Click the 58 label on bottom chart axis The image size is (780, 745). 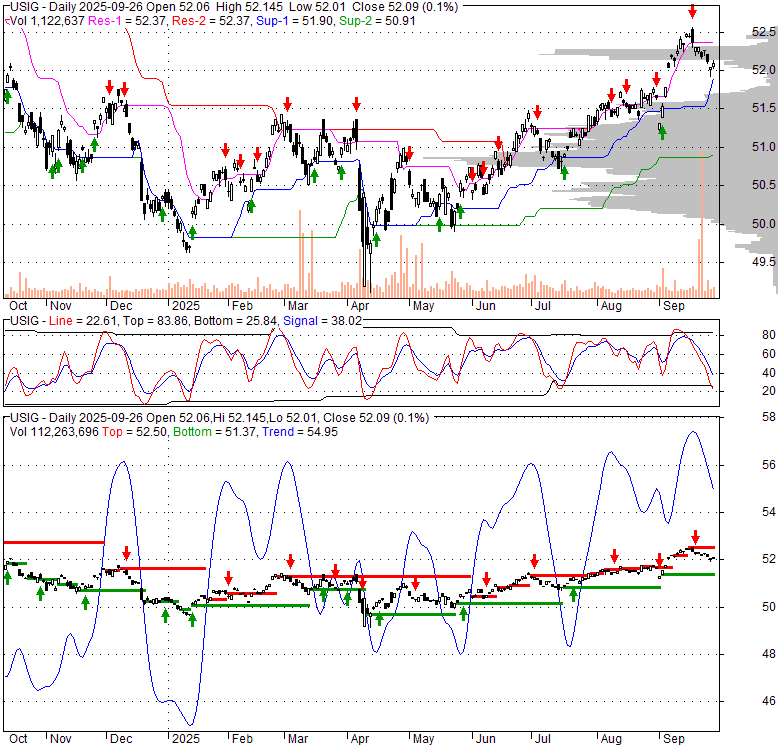[x=769, y=417]
